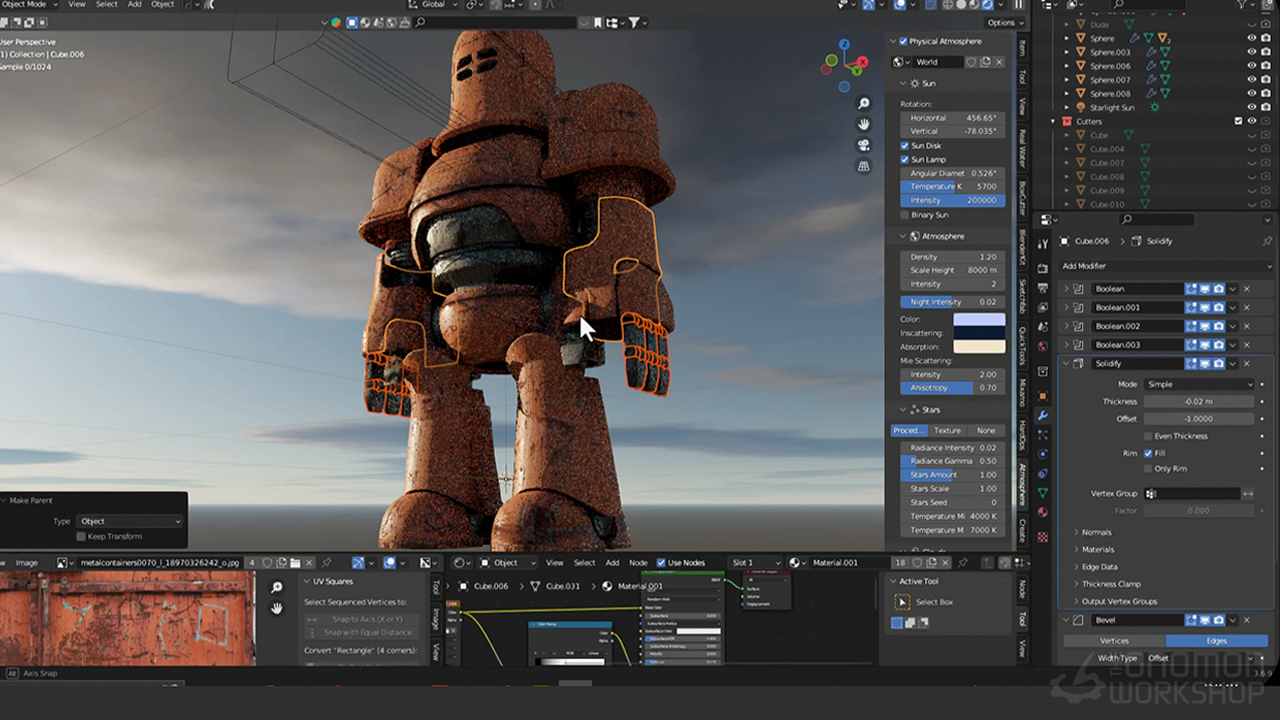Image resolution: width=1280 pixels, height=720 pixels.
Task: Click the zoom magnifier icon in the image editor
Action: pyautogui.click(x=277, y=587)
